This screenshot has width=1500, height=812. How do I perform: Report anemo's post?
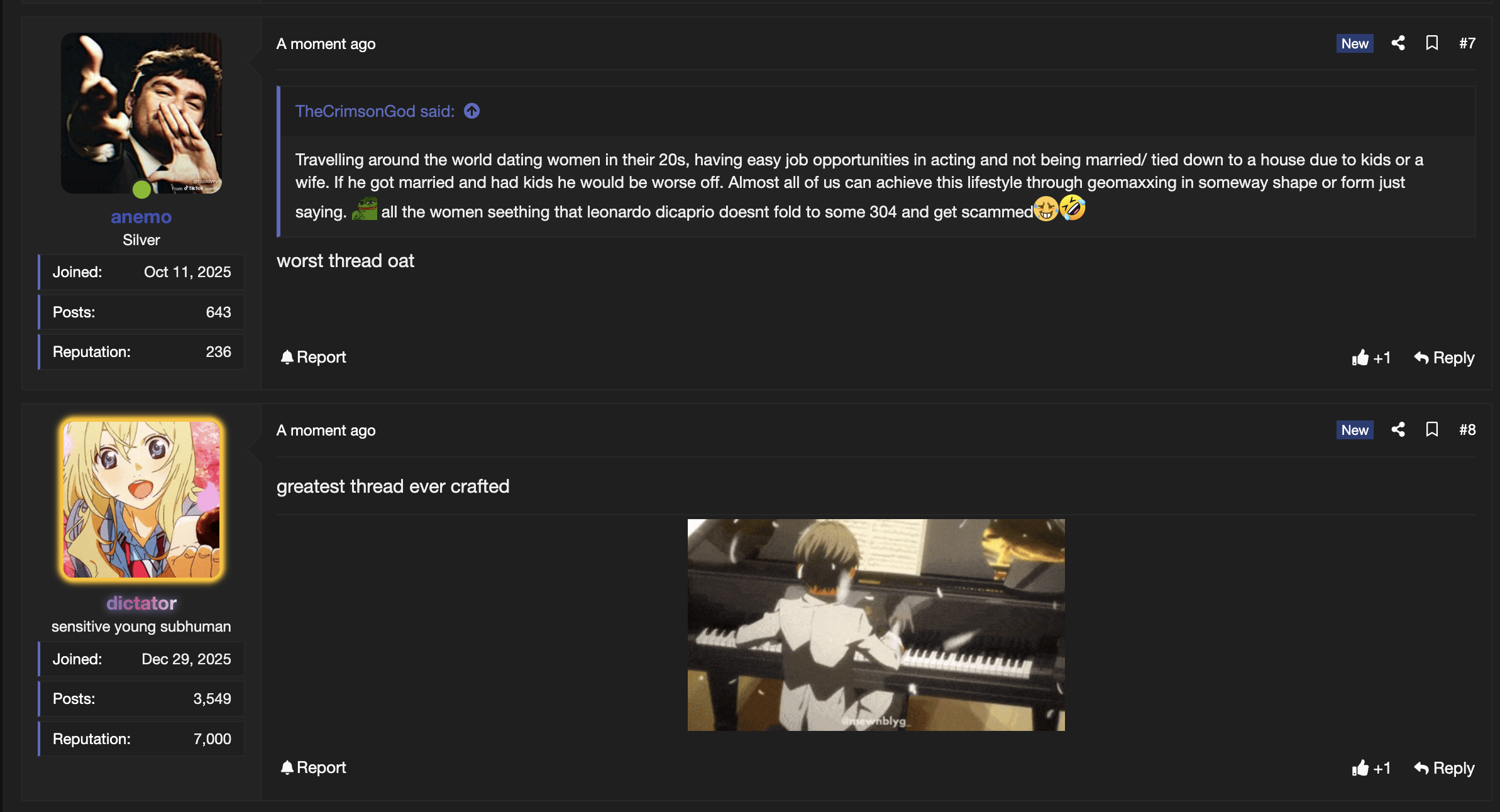point(313,357)
